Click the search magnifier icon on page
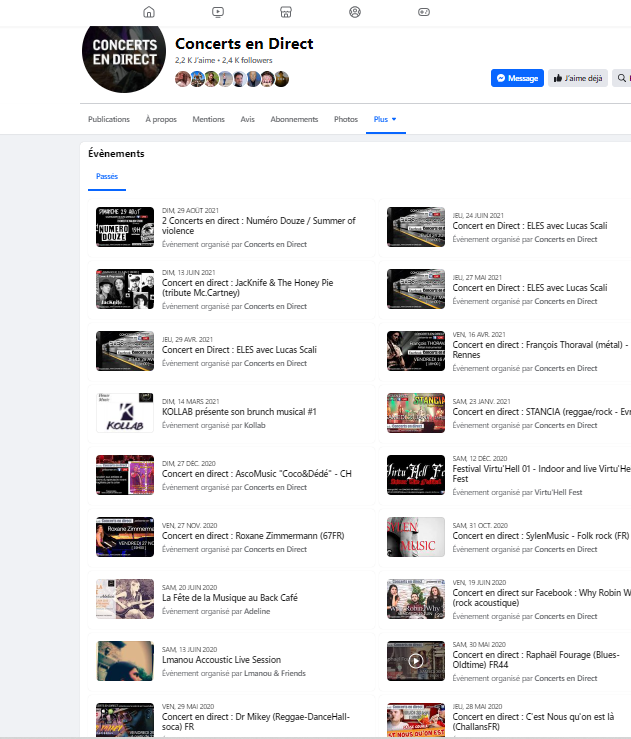 pos(622,78)
